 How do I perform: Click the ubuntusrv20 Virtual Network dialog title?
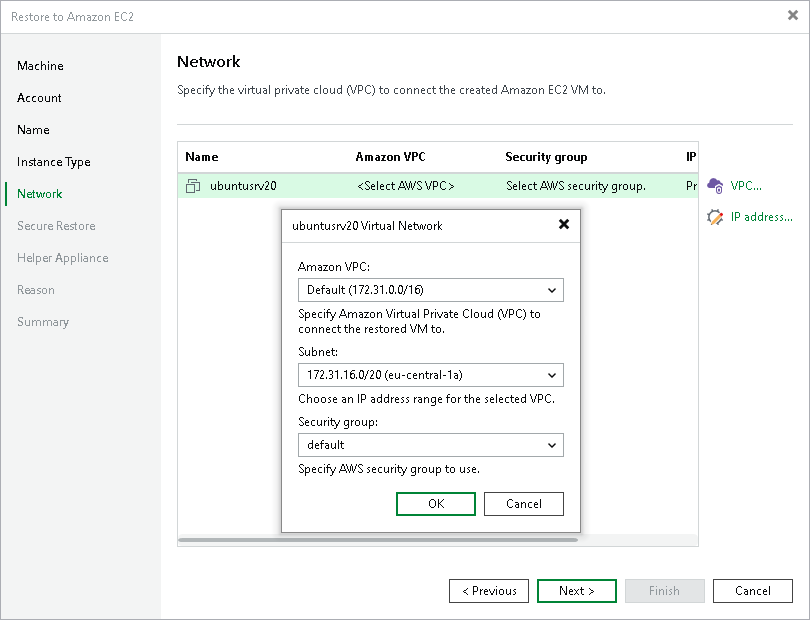[x=367, y=226]
